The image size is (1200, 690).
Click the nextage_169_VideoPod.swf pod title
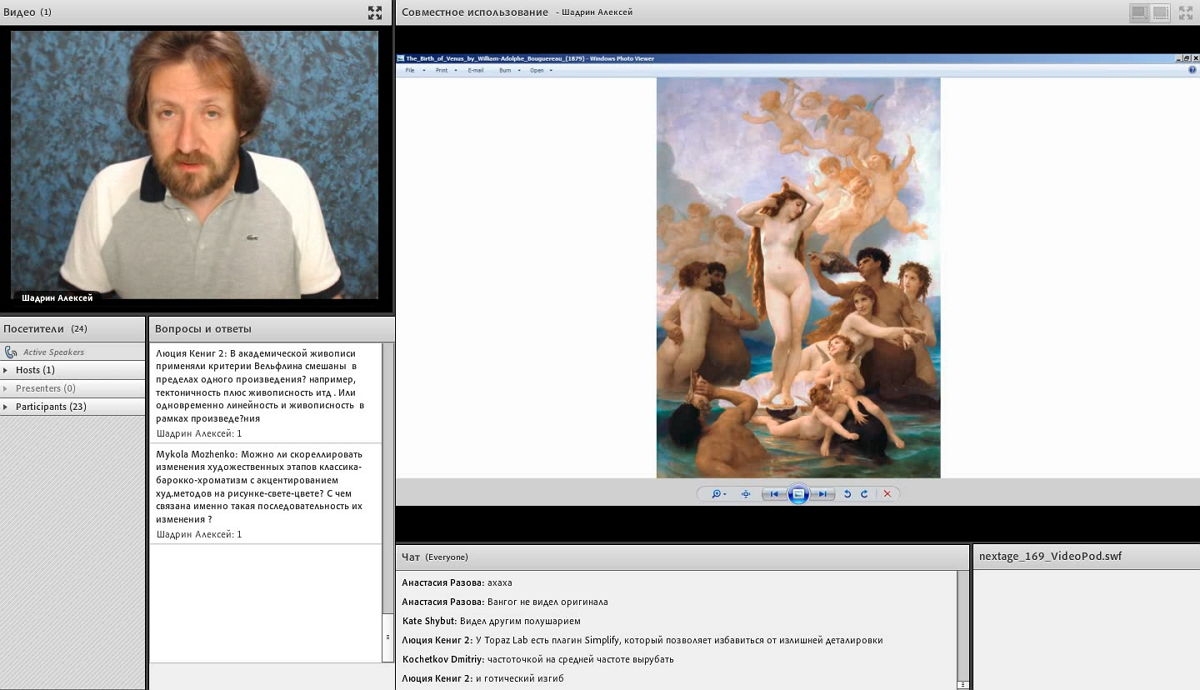[1050, 556]
